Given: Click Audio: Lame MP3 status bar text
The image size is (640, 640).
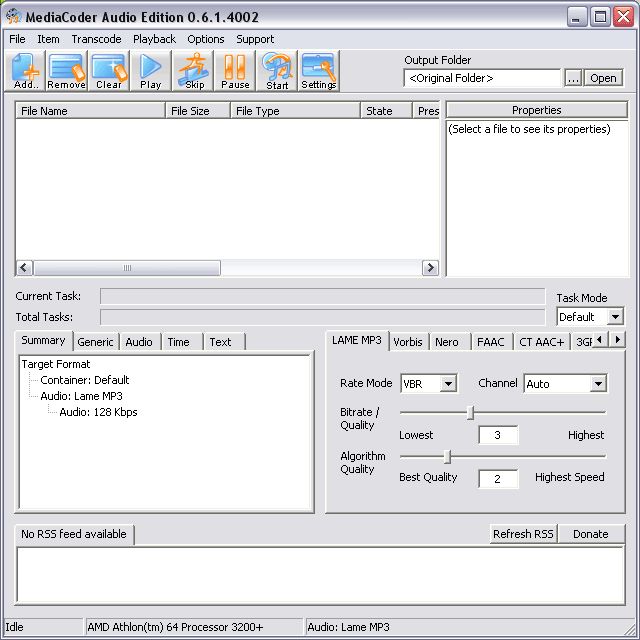Looking at the screenshot, I should 349,627.
